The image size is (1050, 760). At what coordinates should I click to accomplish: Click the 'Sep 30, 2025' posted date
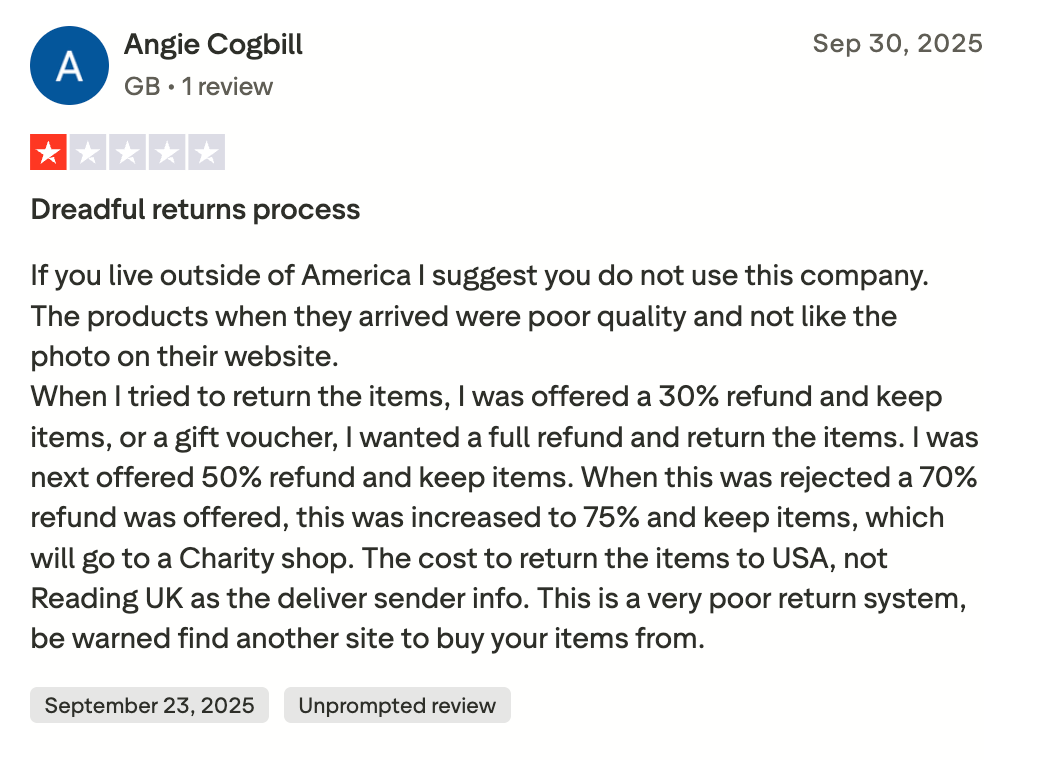(x=897, y=44)
